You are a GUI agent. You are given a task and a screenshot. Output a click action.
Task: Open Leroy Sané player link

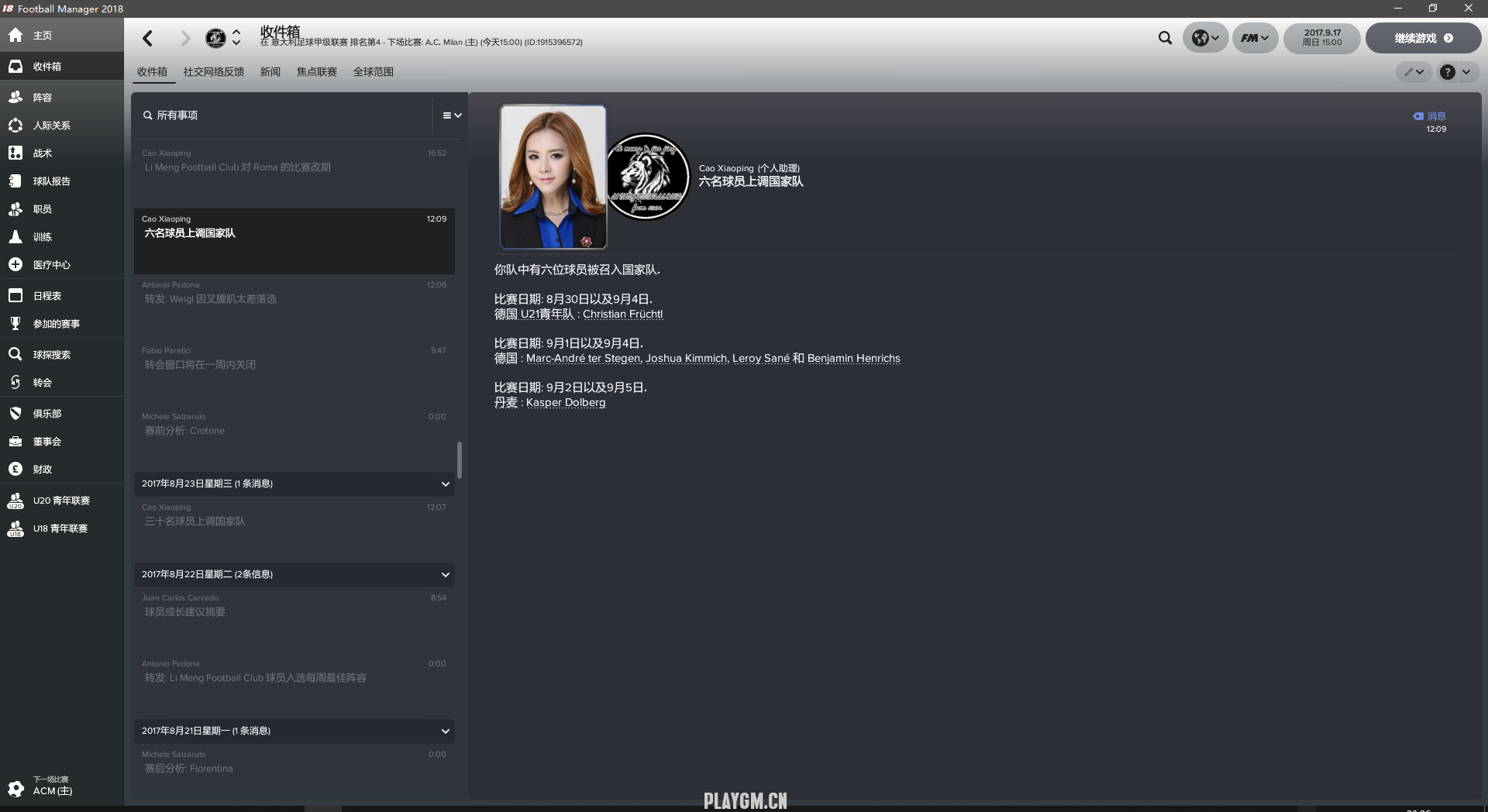(761, 359)
